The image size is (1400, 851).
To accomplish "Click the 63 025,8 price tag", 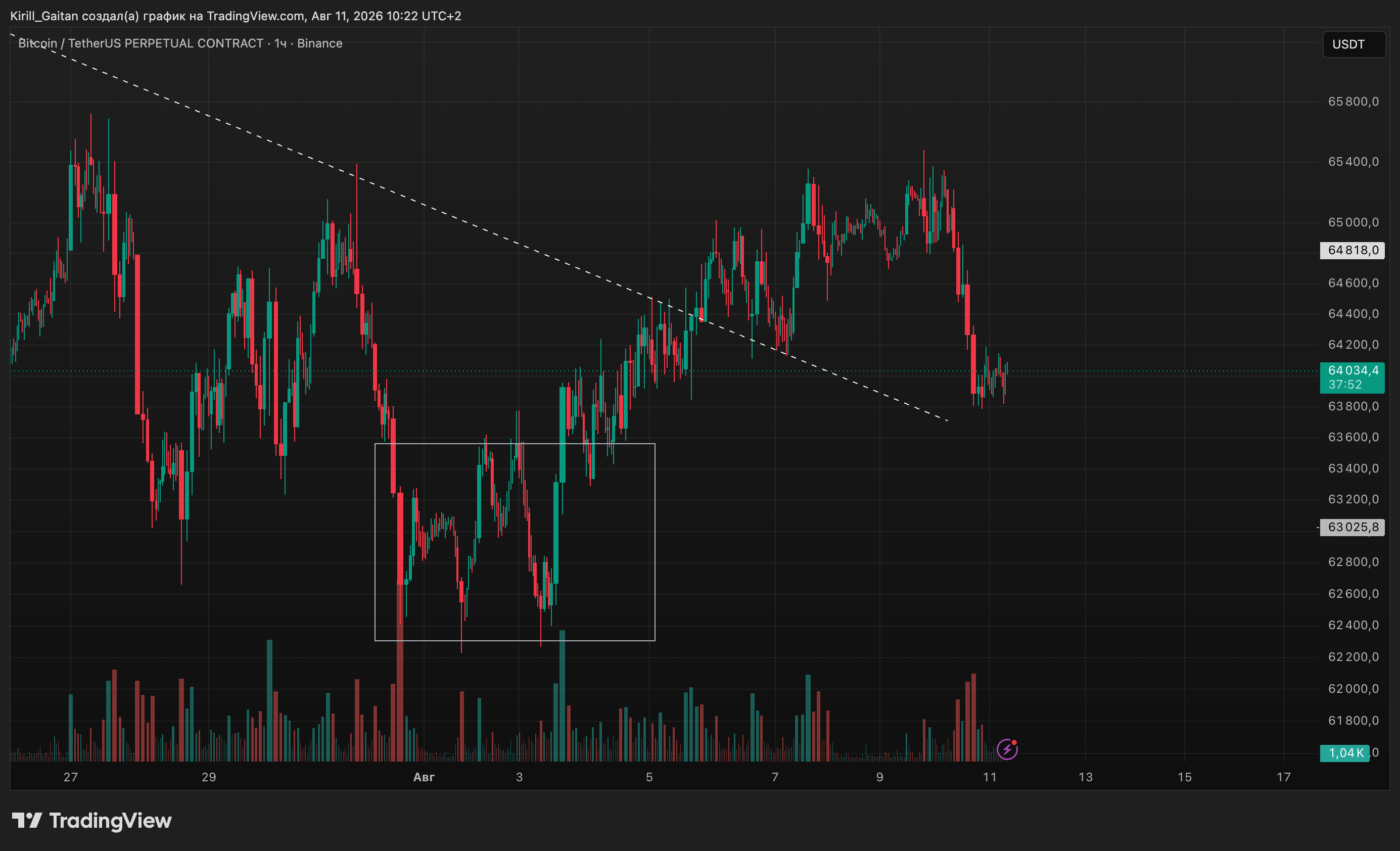I will (1353, 527).
